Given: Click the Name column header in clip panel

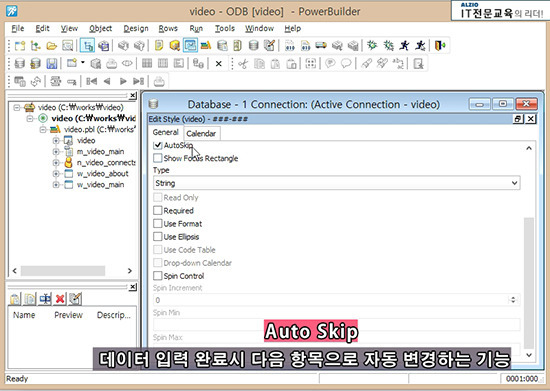Looking at the screenshot, I should pos(24,315).
